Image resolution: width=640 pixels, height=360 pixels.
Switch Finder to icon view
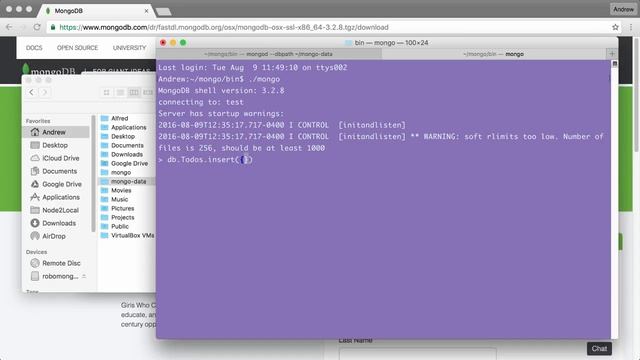pos(107,92)
